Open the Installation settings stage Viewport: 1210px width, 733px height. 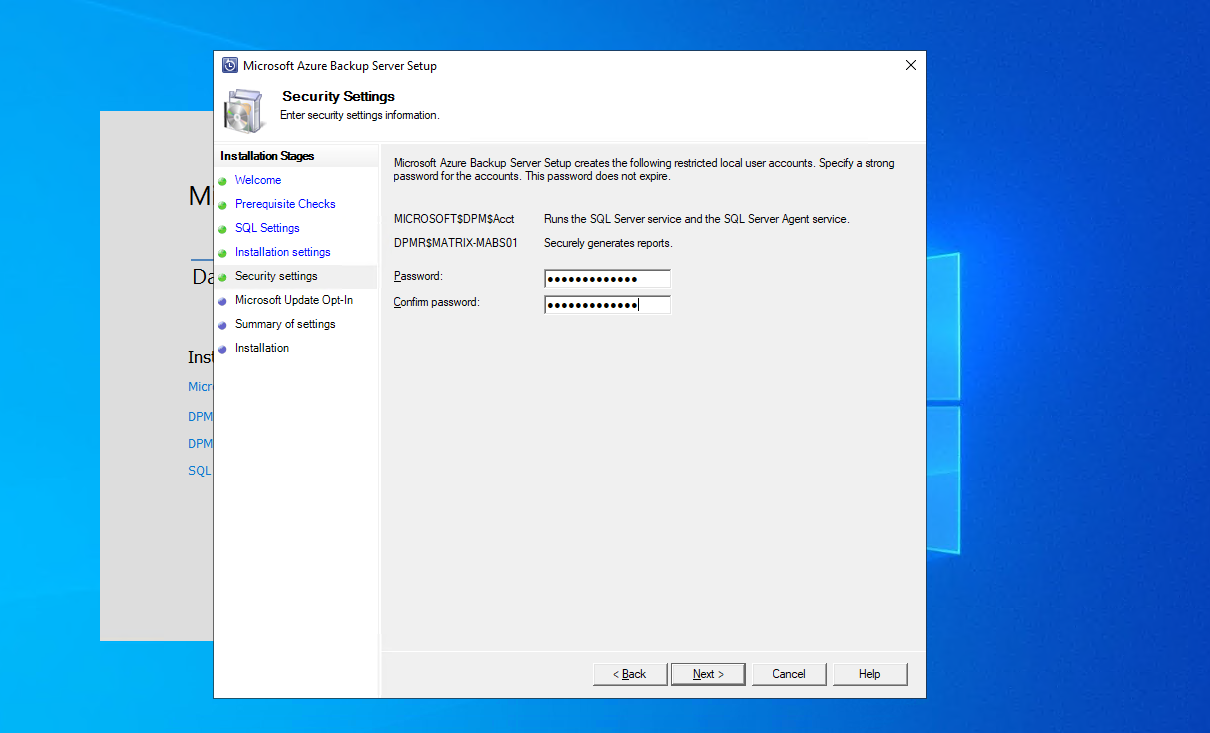point(282,252)
